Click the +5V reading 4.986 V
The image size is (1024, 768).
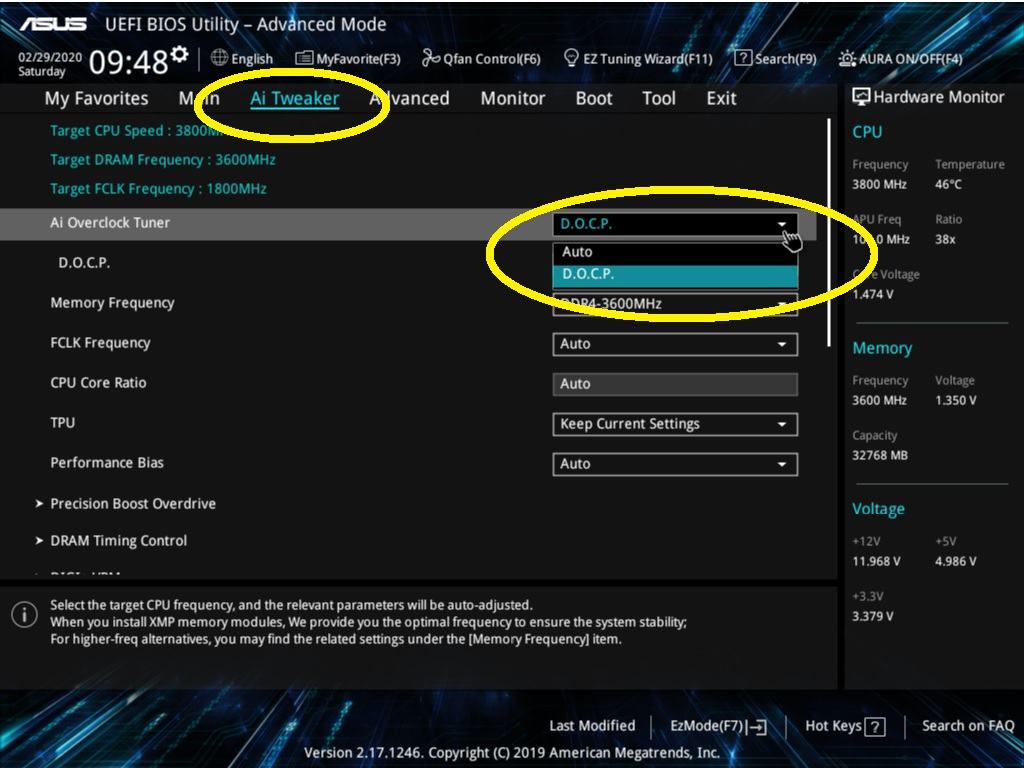pyautogui.click(x=955, y=561)
